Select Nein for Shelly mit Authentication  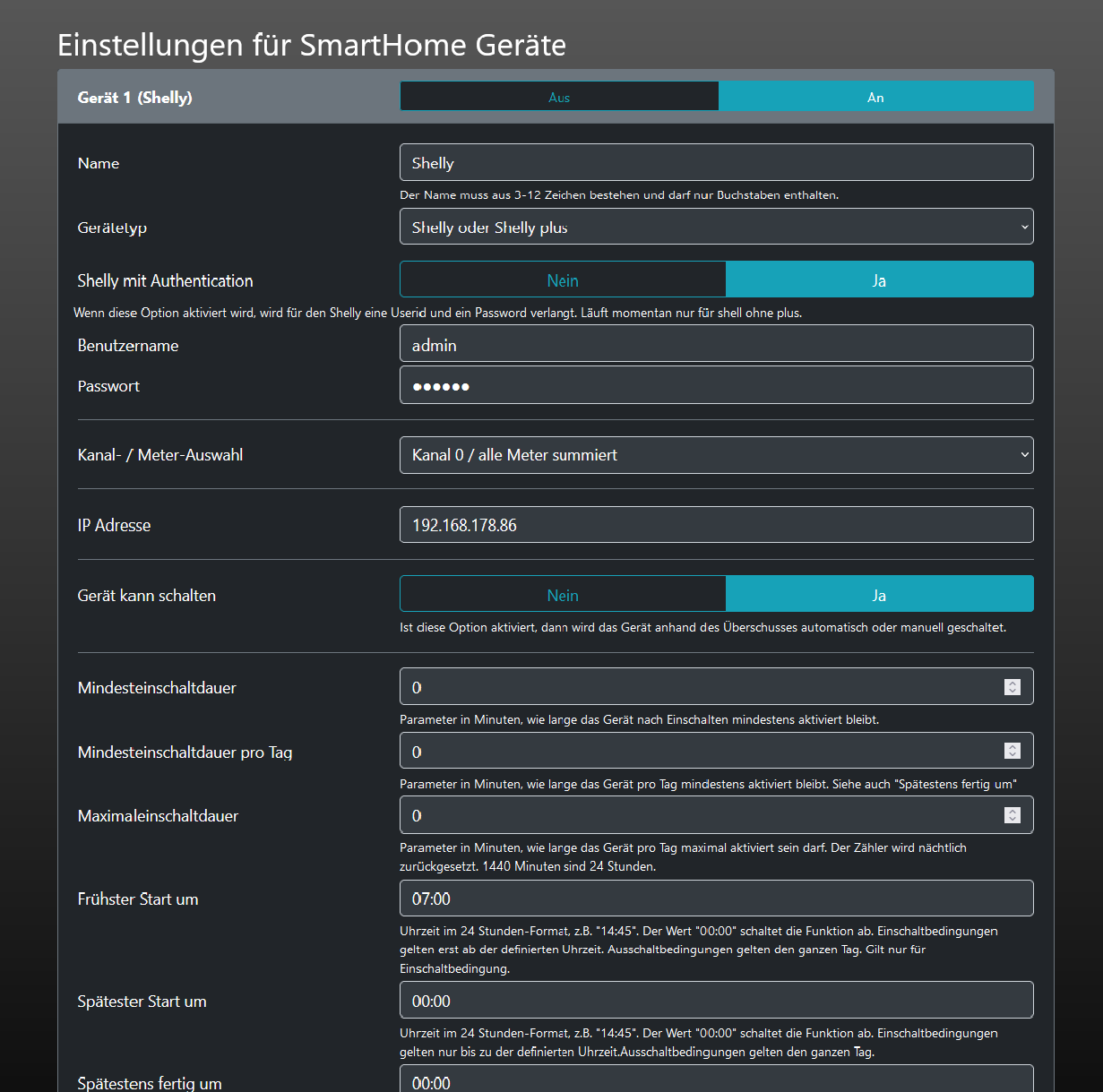tap(563, 279)
